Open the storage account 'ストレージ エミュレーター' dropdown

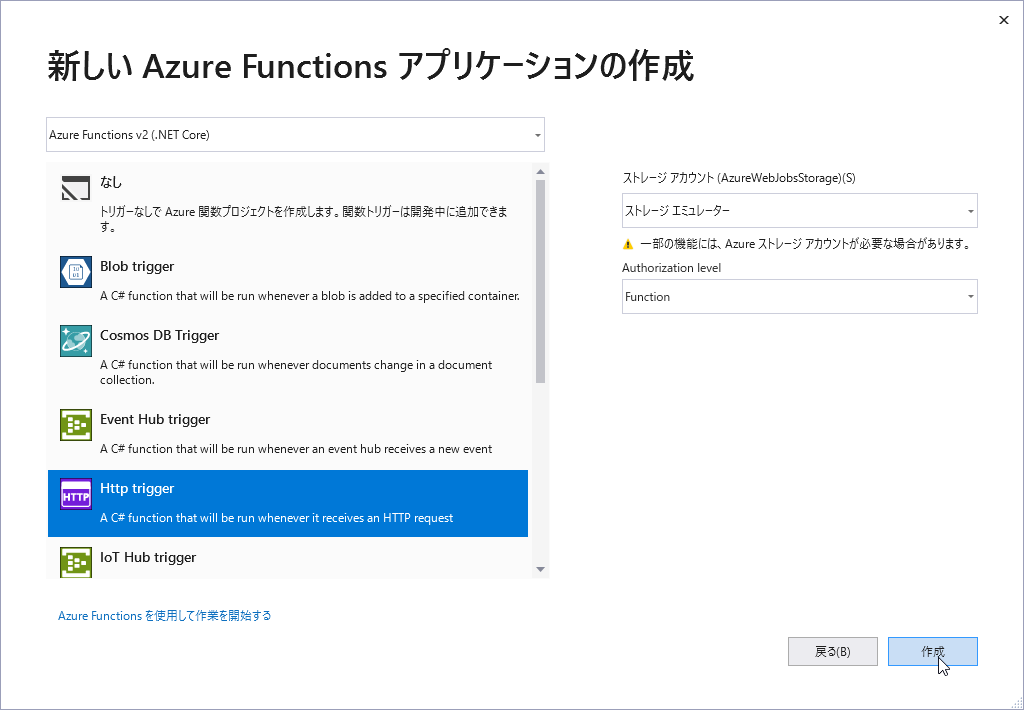(799, 210)
